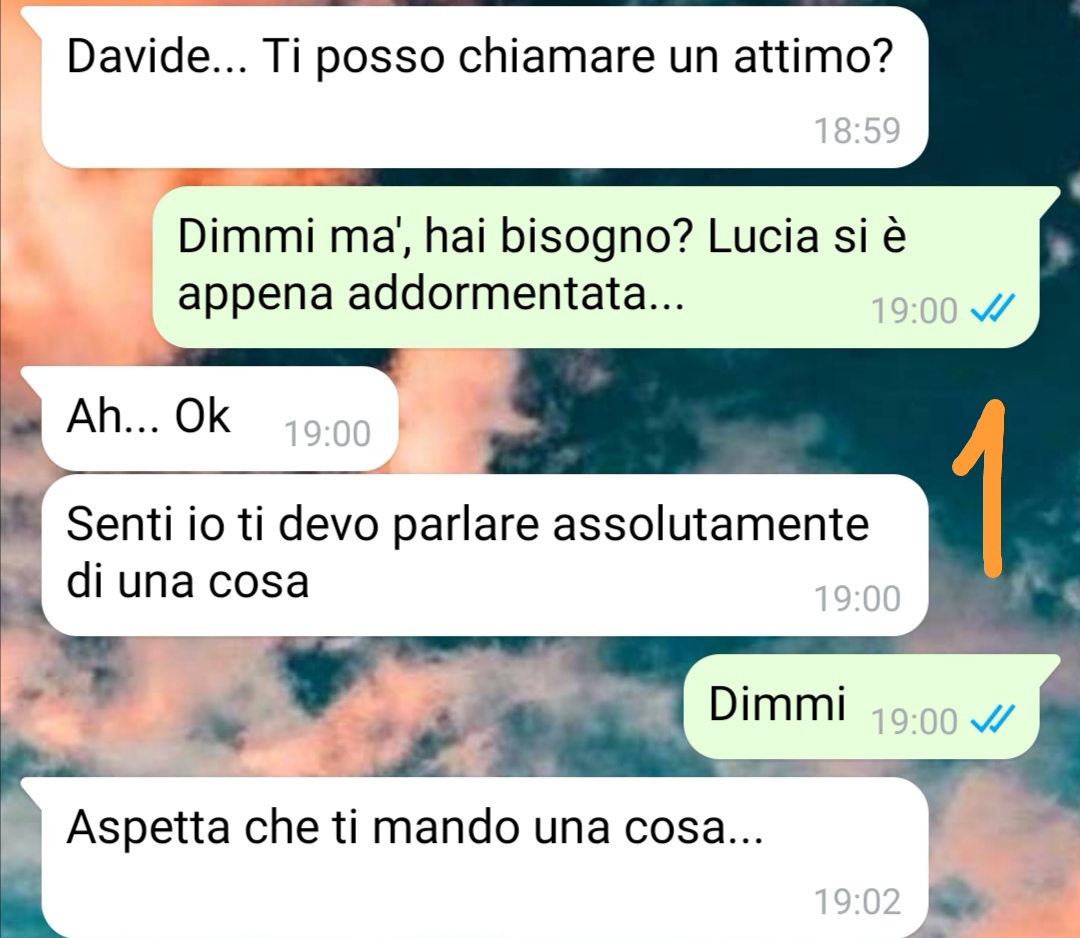
Task: Click the word 'assolutamente' in the white bubble
Action: pos(711,524)
